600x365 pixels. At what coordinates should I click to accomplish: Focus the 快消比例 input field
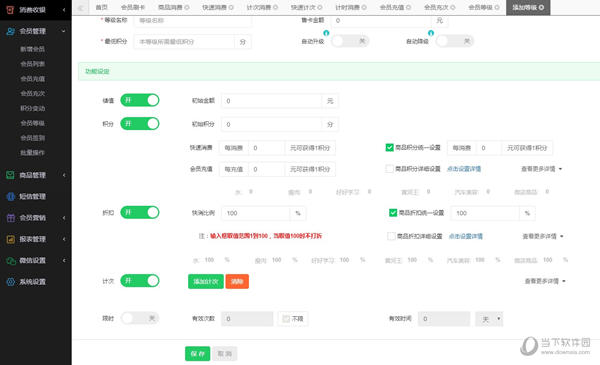256,213
